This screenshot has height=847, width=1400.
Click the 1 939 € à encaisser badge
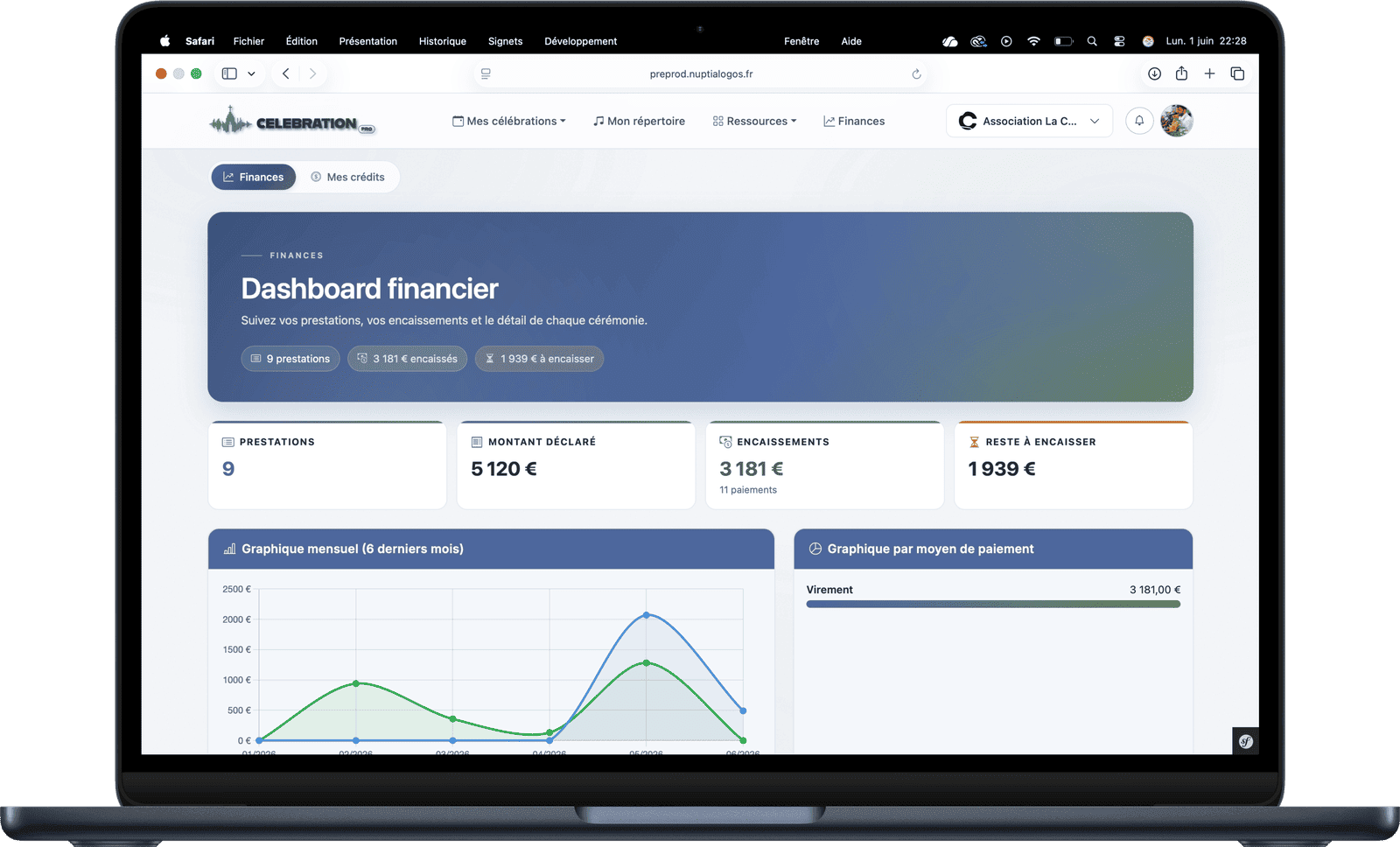[x=539, y=359]
